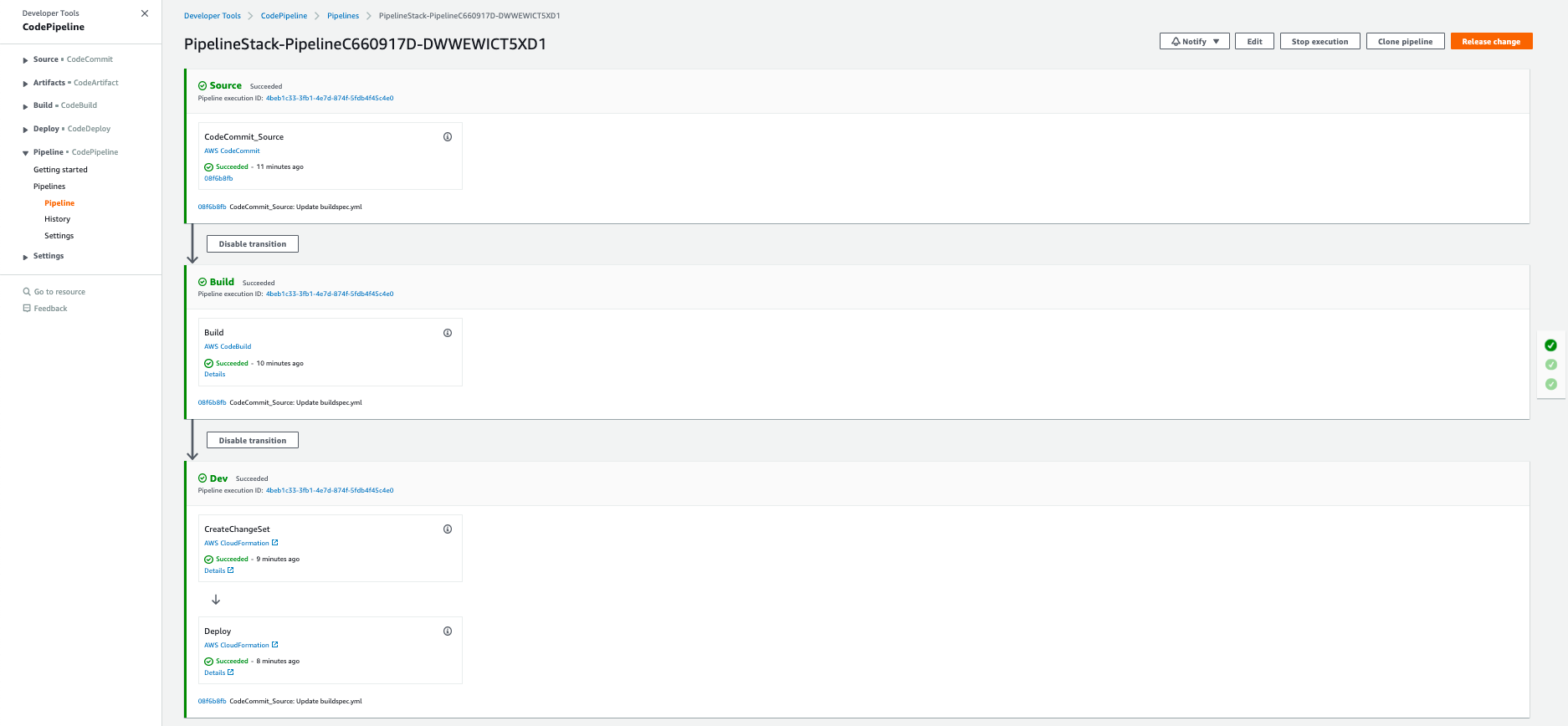
Task: Open info icon on Build action card
Action: [448, 333]
